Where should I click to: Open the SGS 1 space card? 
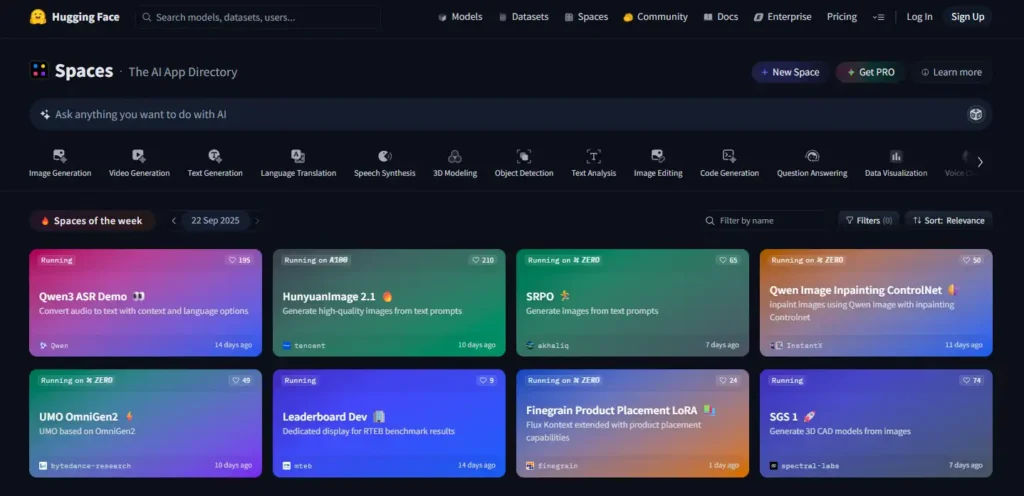click(876, 424)
